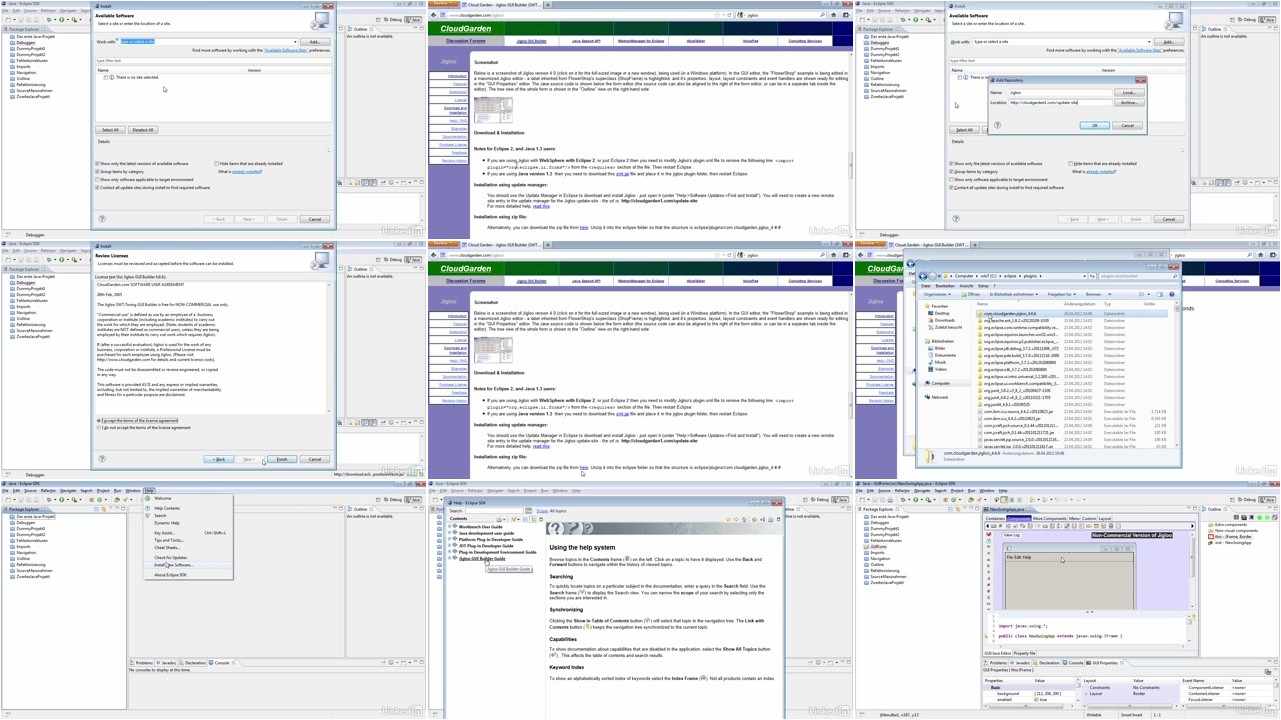Click the Welcome icon in the Help menu

[147, 498]
